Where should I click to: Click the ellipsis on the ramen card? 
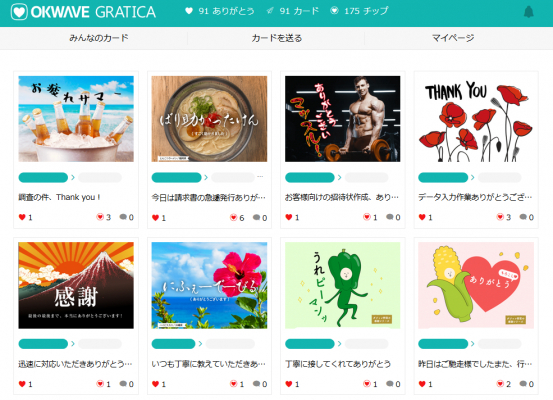pyautogui.click(x=260, y=176)
